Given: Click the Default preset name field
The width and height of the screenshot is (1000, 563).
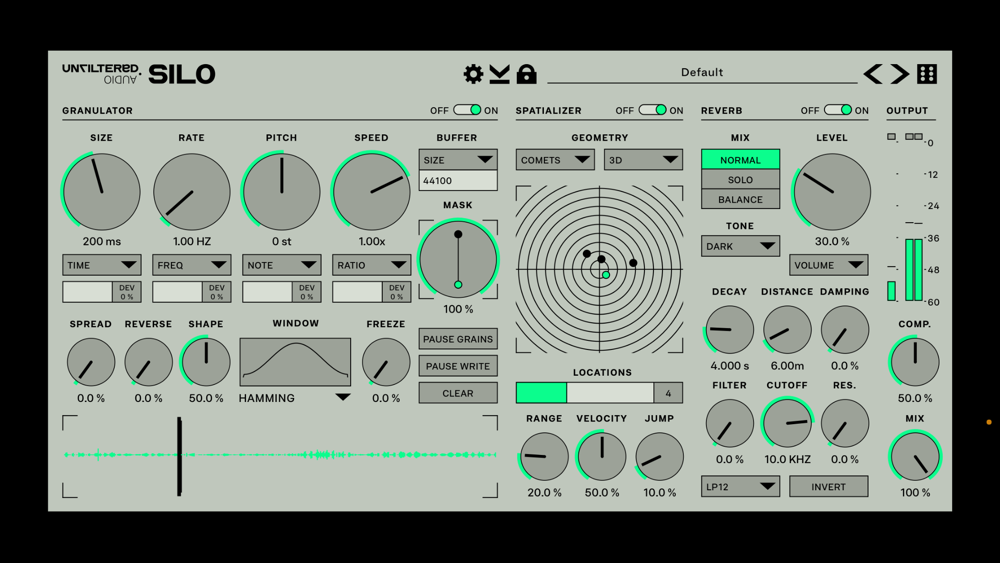Looking at the screenshot, I should [x=702, y=73].
